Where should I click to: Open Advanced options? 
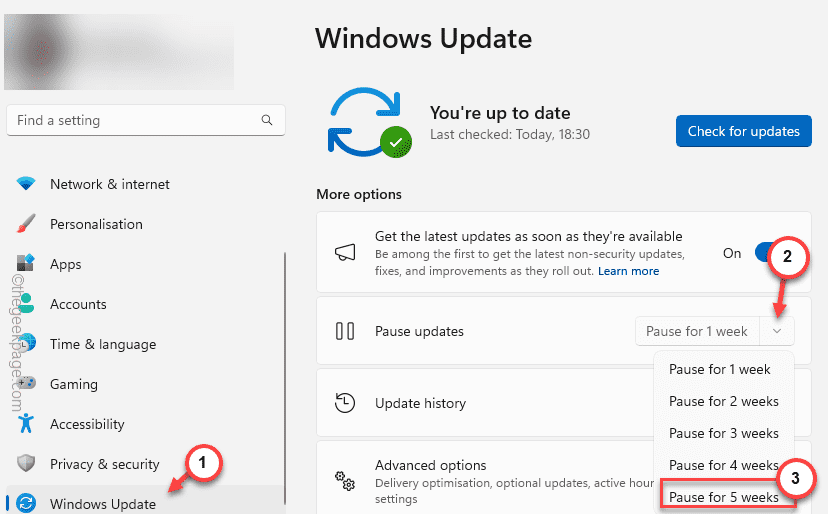pyautogui.click(x=563, y=478)
